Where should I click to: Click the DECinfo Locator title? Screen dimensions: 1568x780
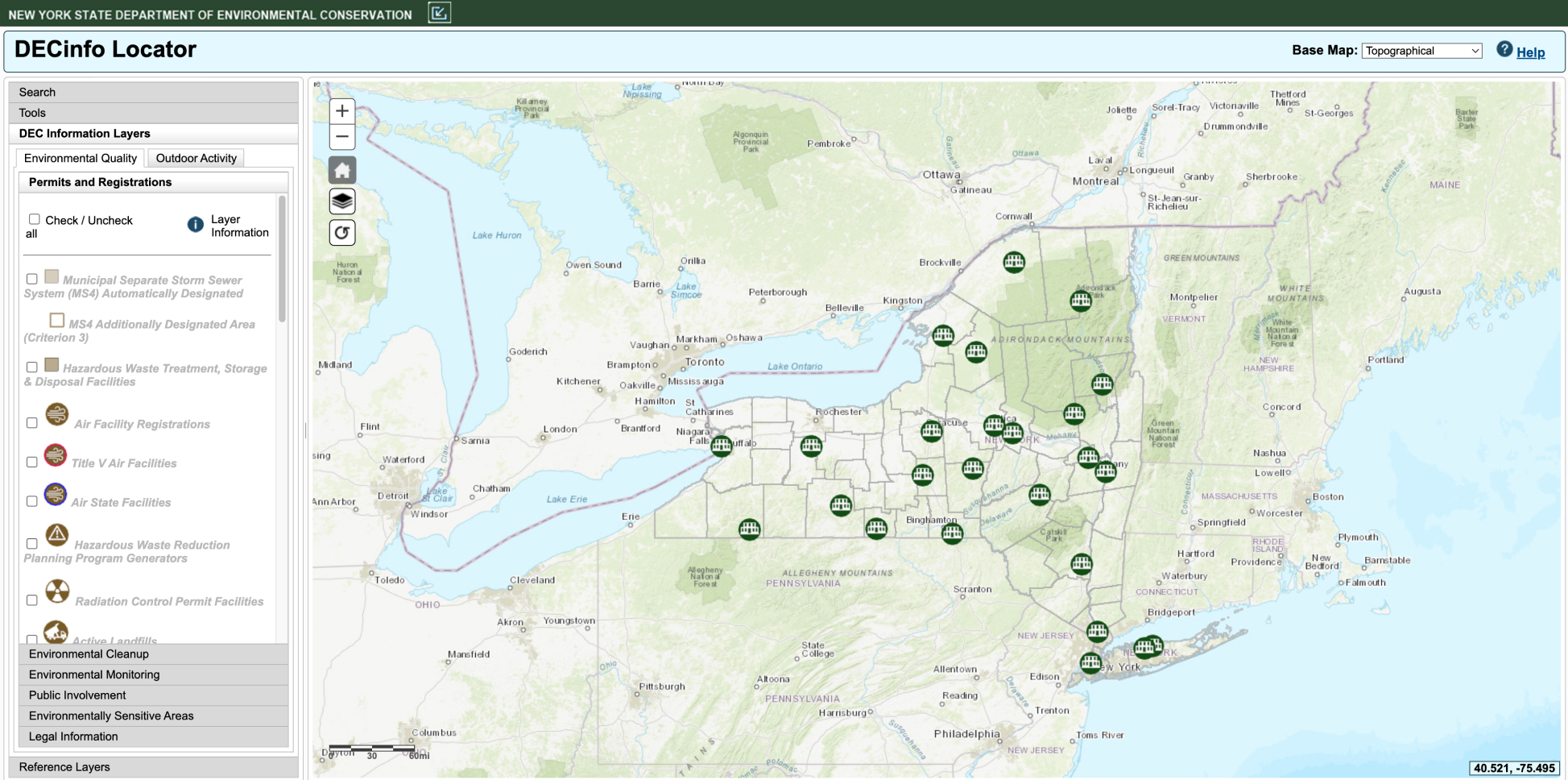[105, 49]
